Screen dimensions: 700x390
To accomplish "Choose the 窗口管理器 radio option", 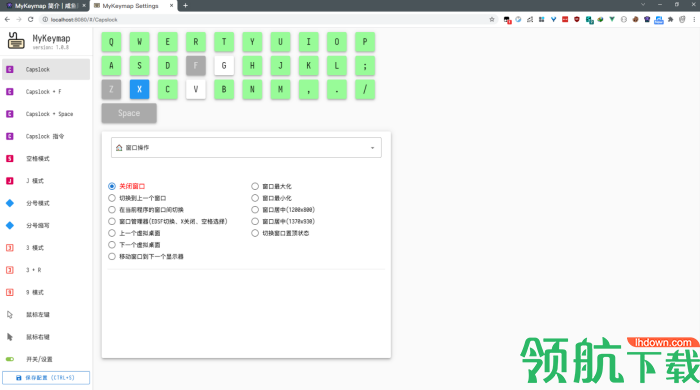I will (x=112, y=221).
